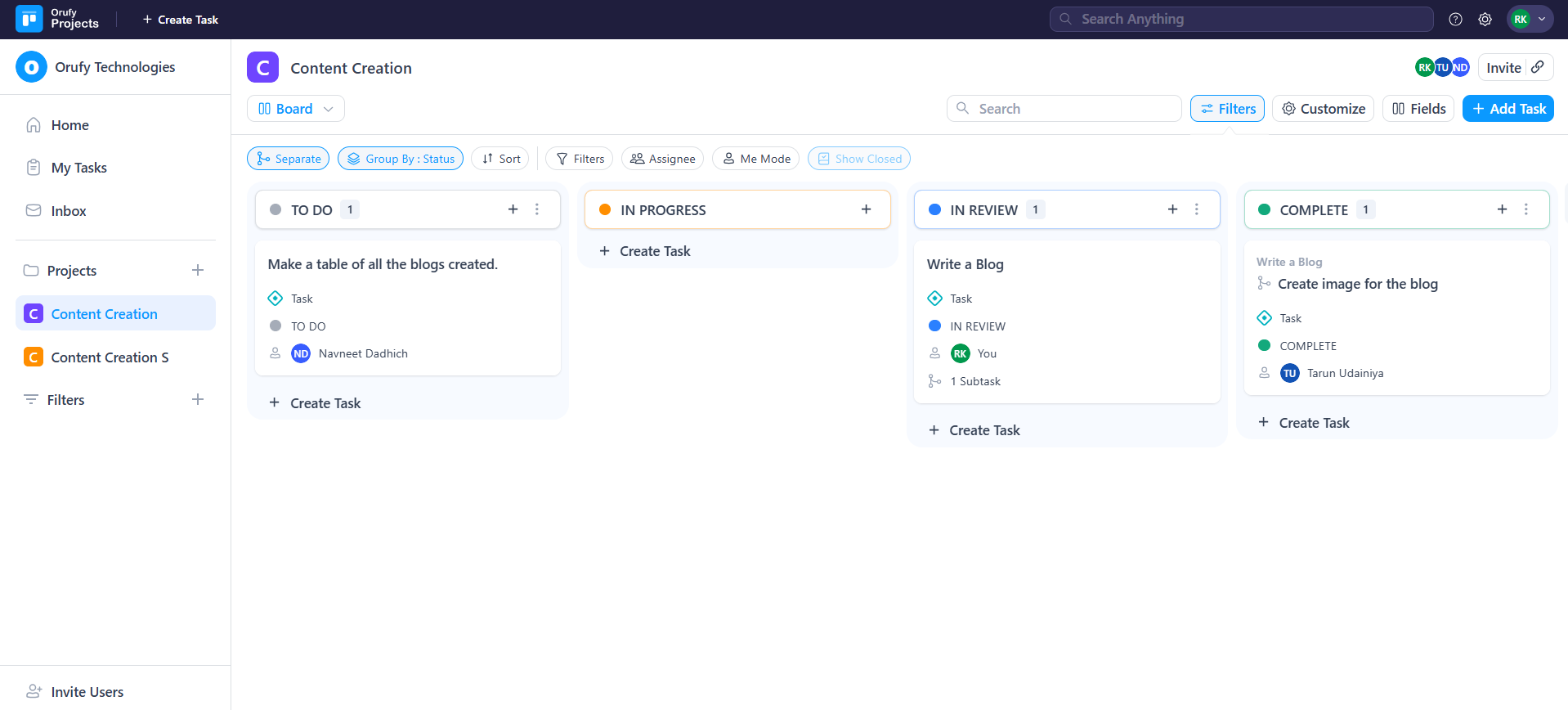Click plus icon in IN REVIEW column header

coord(1172,209)
